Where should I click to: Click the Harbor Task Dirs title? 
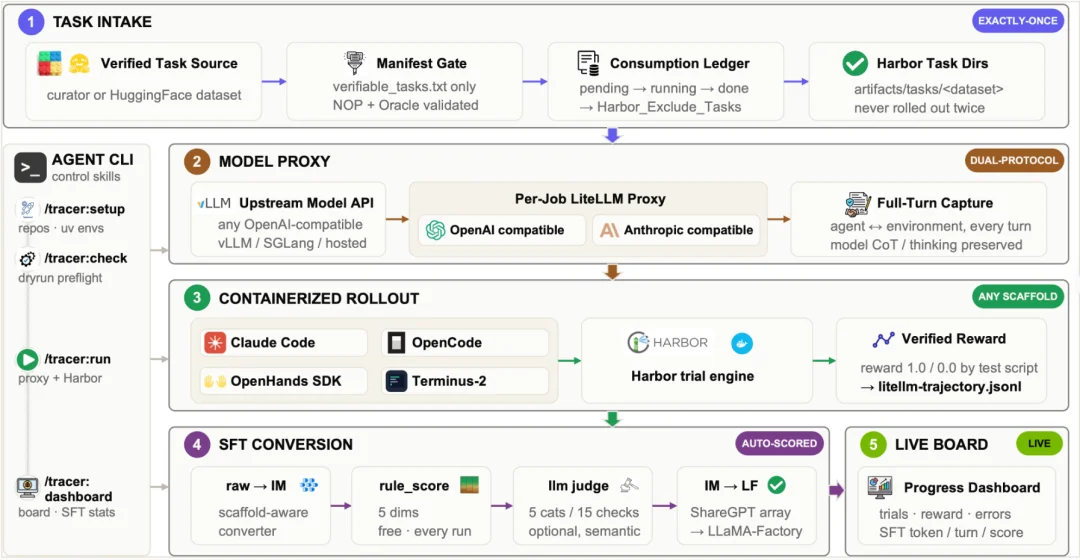[x=932, y=63]
